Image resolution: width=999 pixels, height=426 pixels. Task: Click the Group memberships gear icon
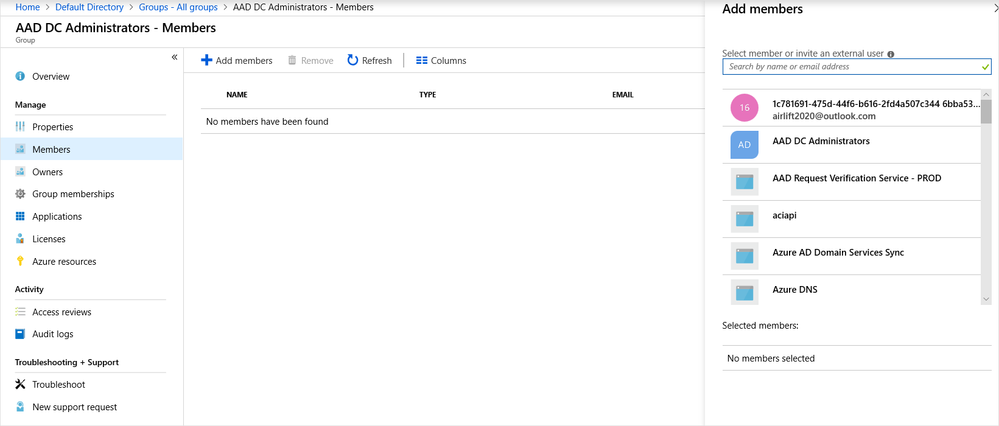20,194
